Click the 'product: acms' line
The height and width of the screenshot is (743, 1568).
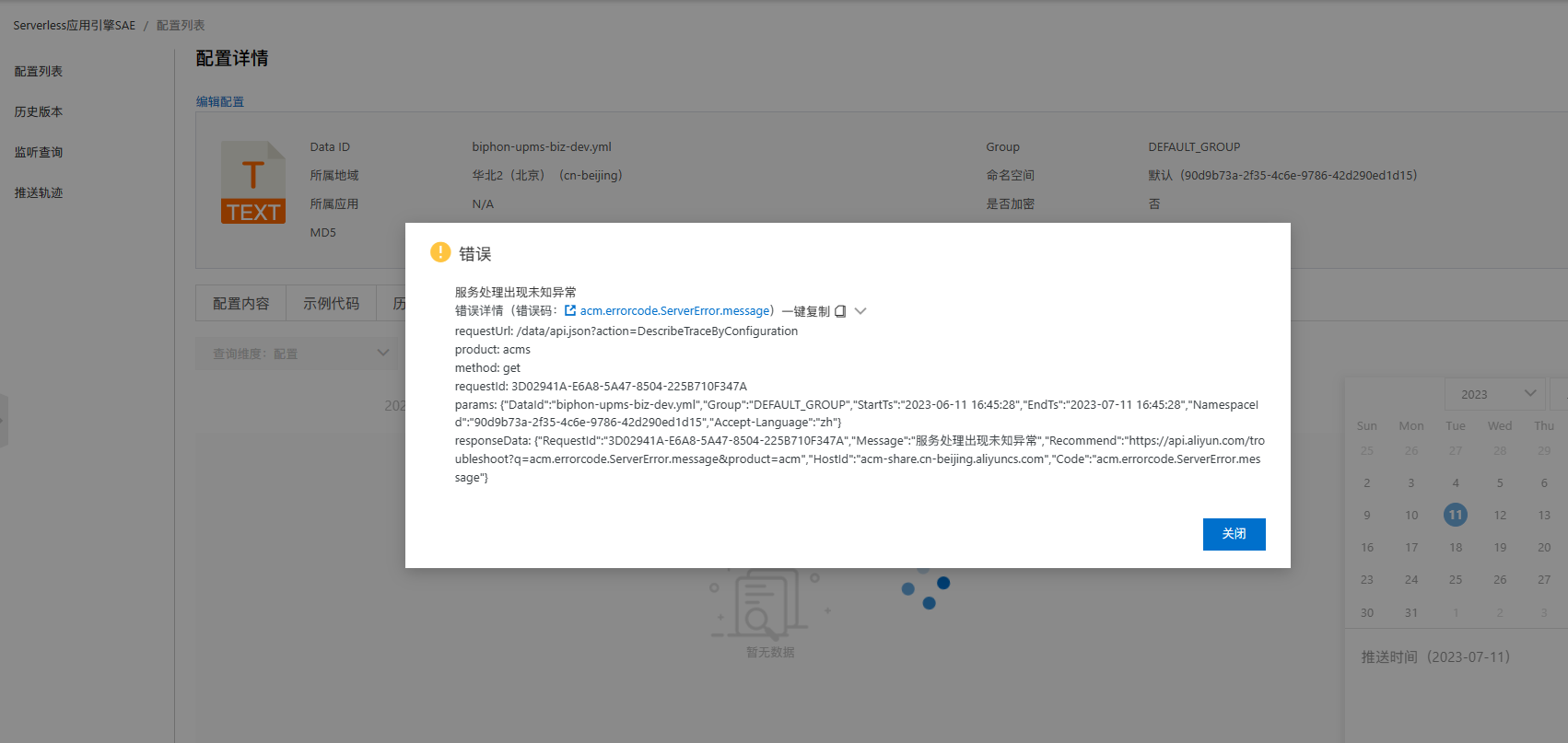[492, 349]
